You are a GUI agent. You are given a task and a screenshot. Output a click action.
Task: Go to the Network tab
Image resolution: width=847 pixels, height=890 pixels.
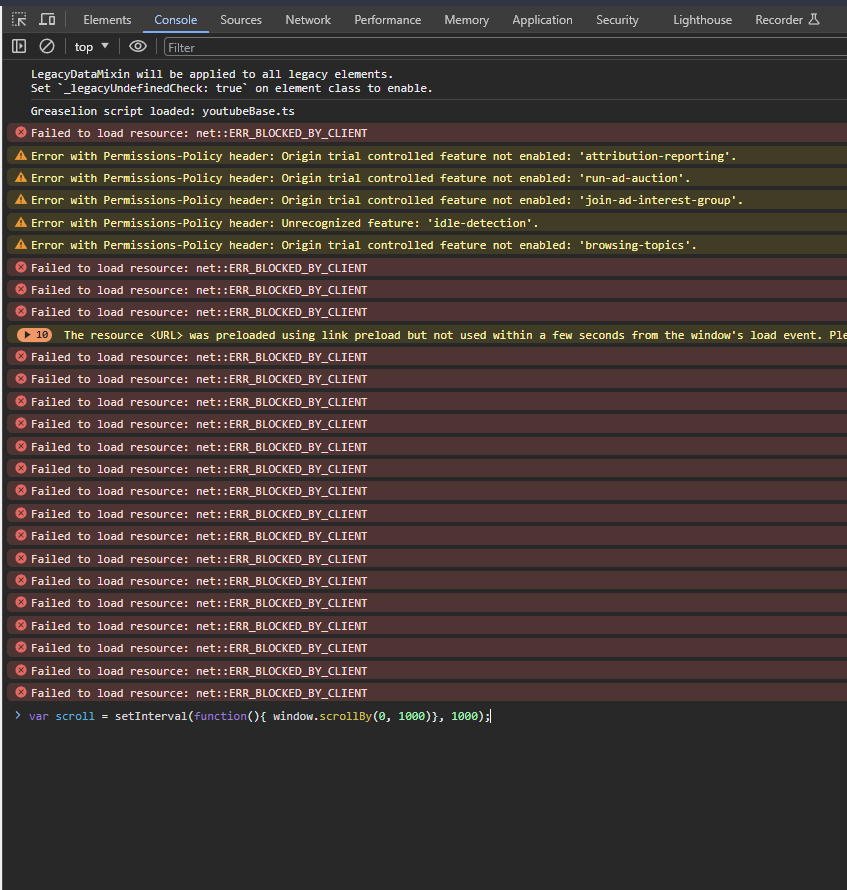click(x=308, y=20)
